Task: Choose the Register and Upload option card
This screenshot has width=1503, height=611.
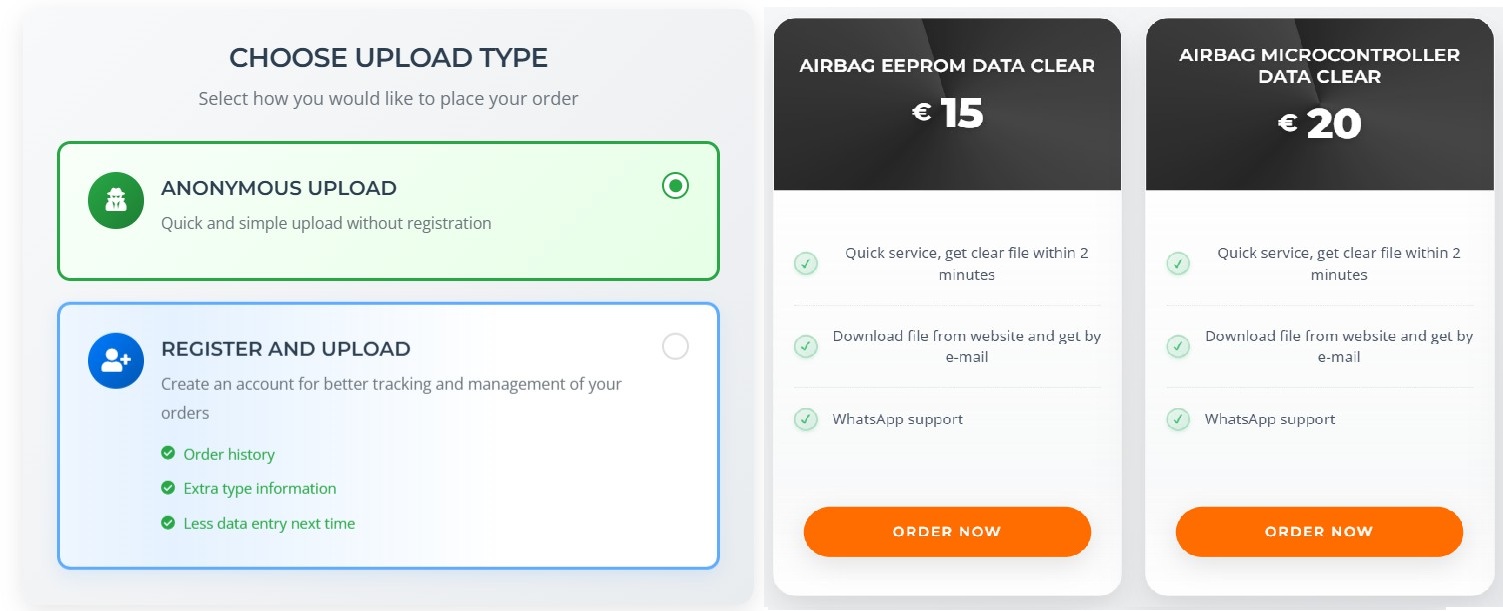Action: pyautogui.click(x=388, y=436)
